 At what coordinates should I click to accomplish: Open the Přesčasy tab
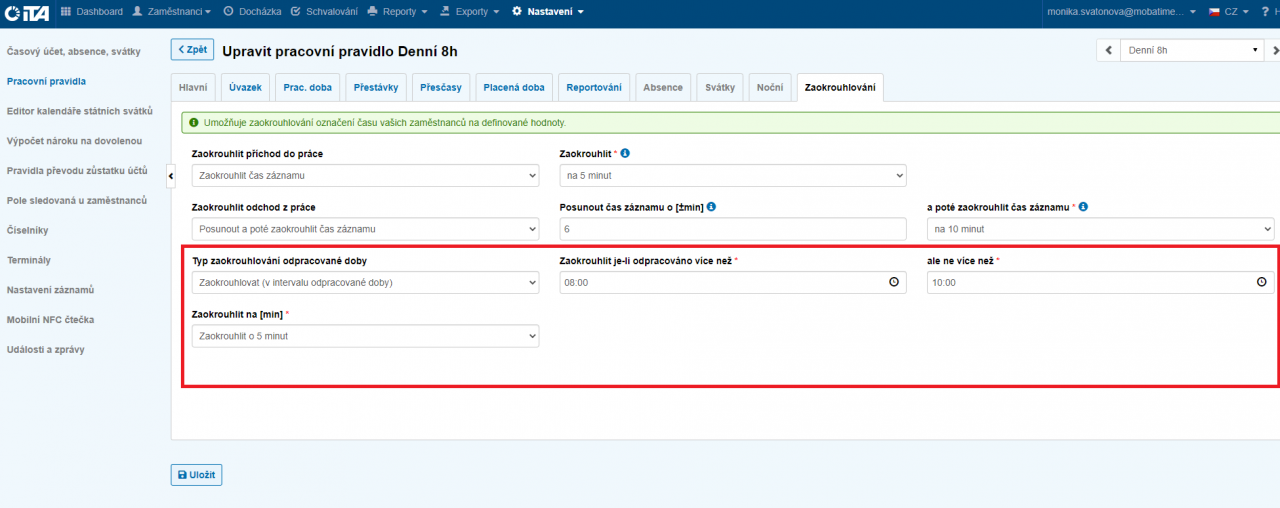(441, 88)
